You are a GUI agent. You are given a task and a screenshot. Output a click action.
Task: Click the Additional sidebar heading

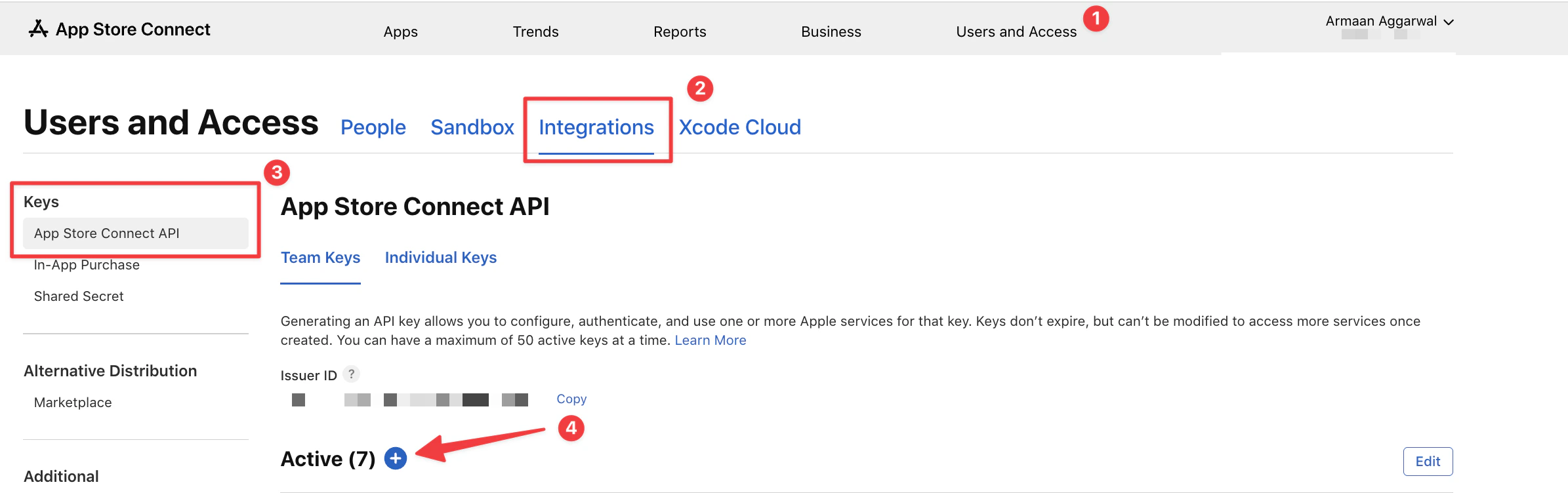coord(61,477)
